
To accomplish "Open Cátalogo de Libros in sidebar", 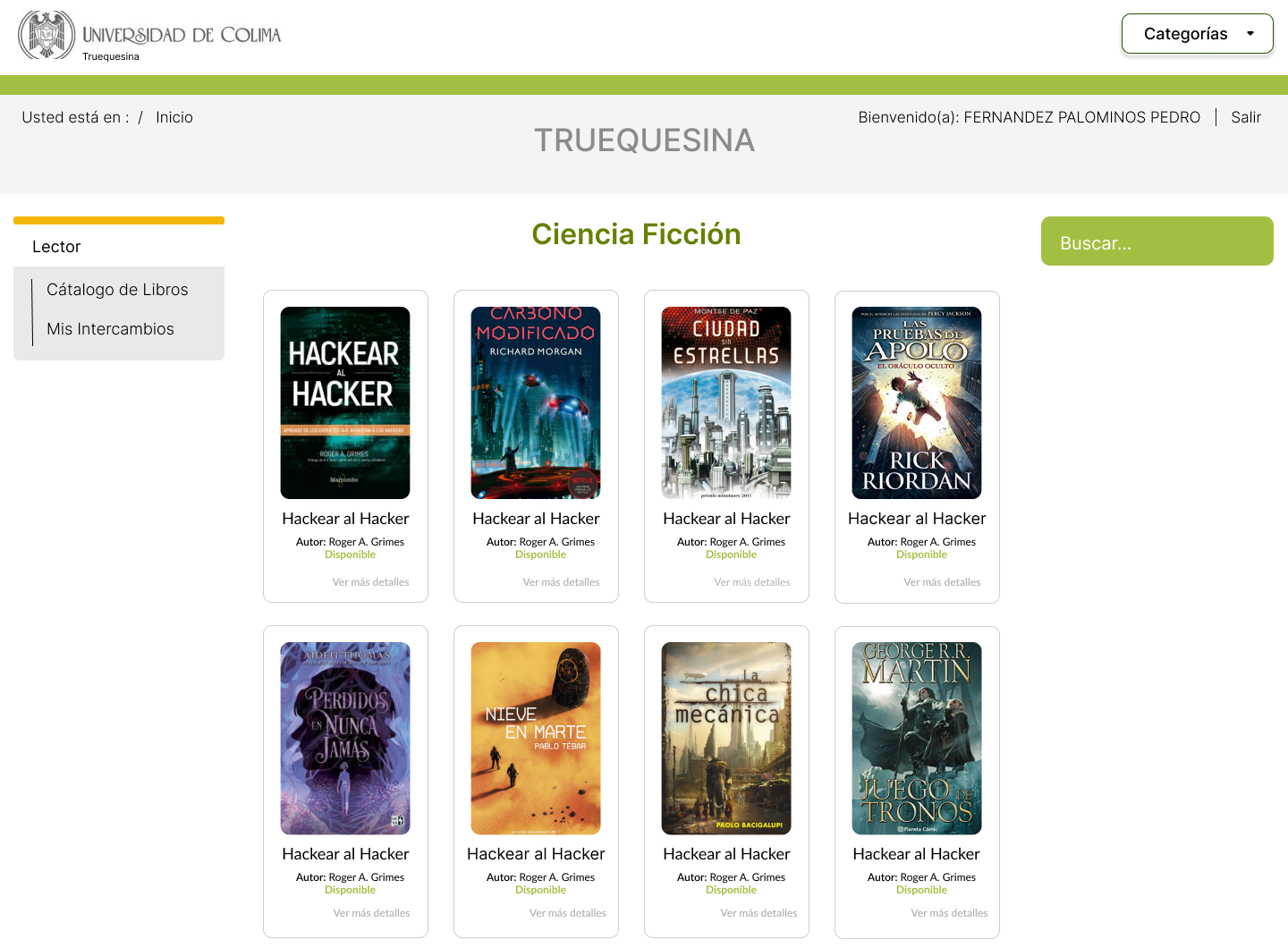I will click(x=117, y=290).
